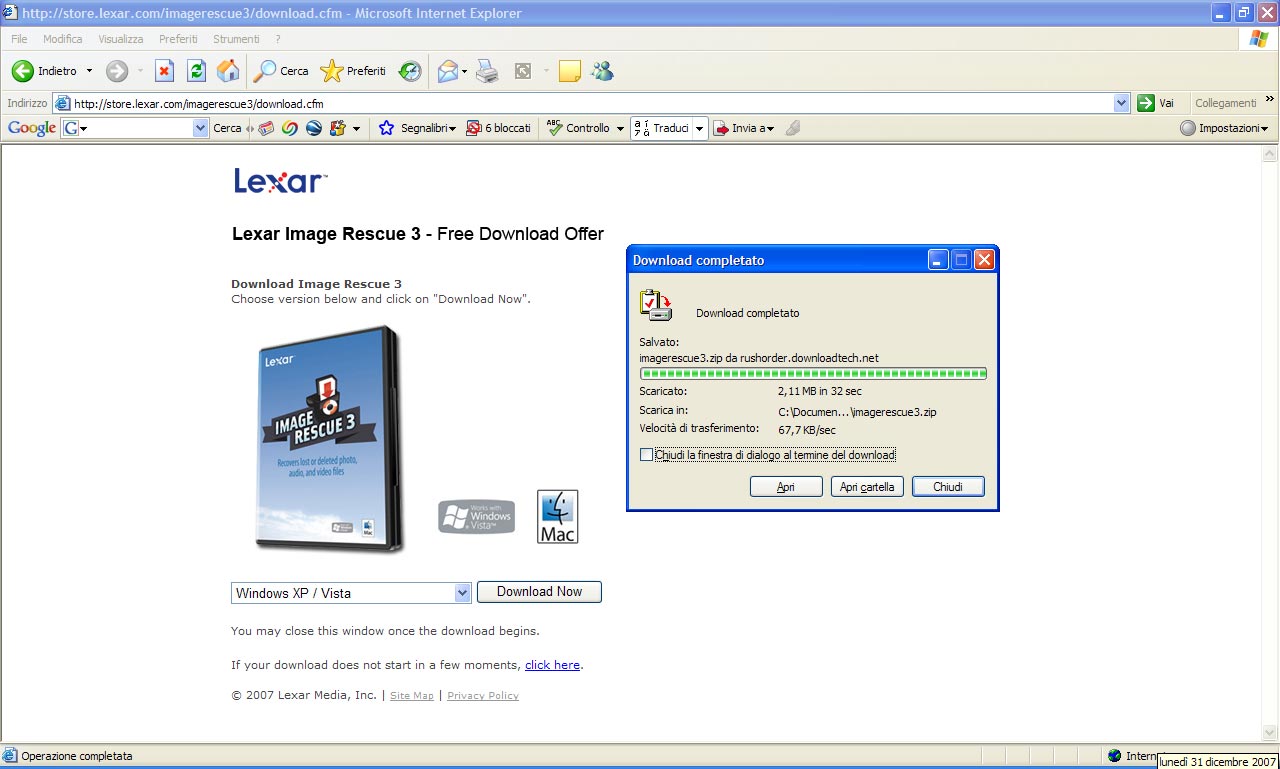Expand the Google search box dropdown arrow
Screen dimensions: 1280x769
200,128
